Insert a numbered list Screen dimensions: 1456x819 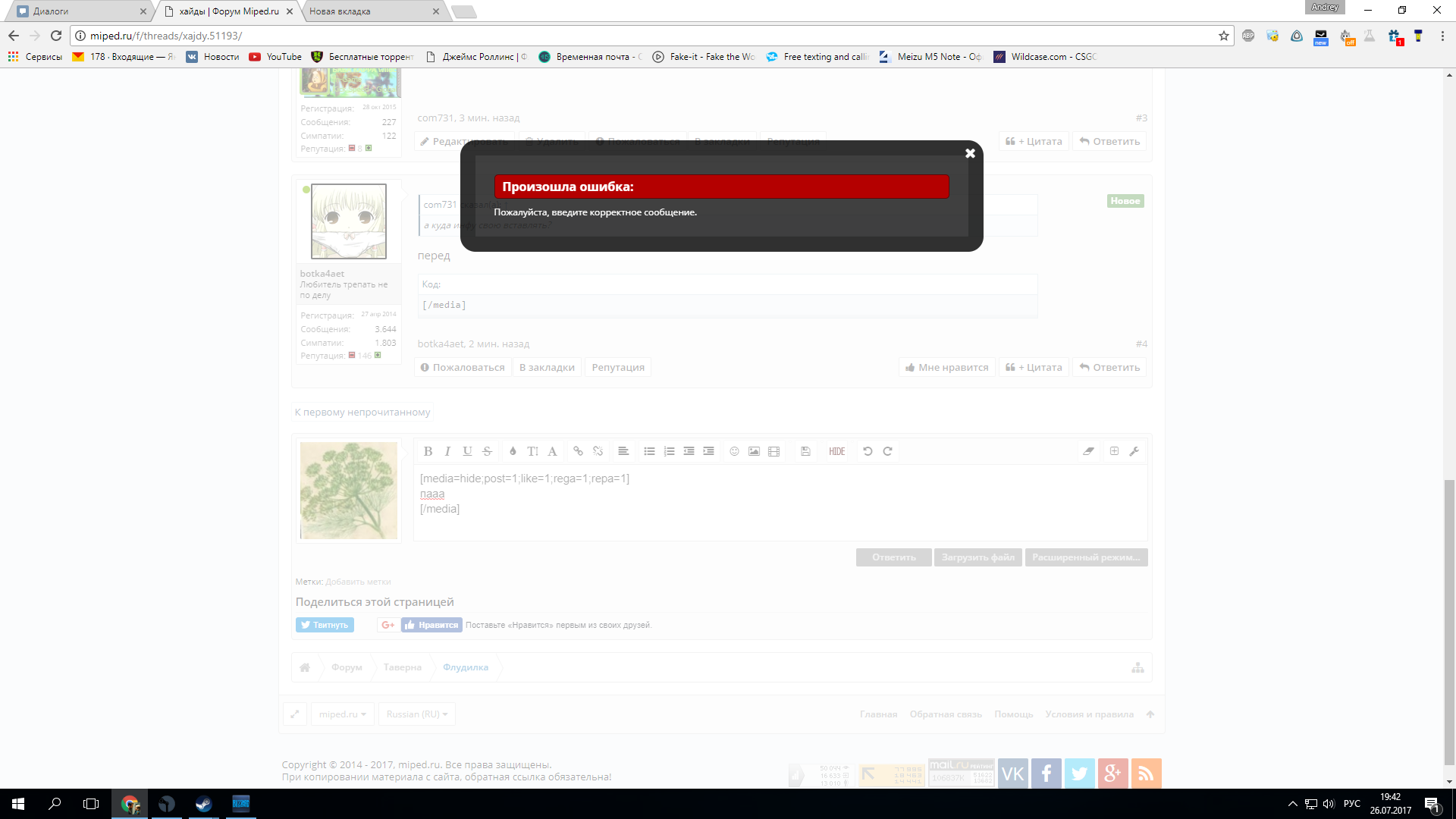click(x=669, y=451)
